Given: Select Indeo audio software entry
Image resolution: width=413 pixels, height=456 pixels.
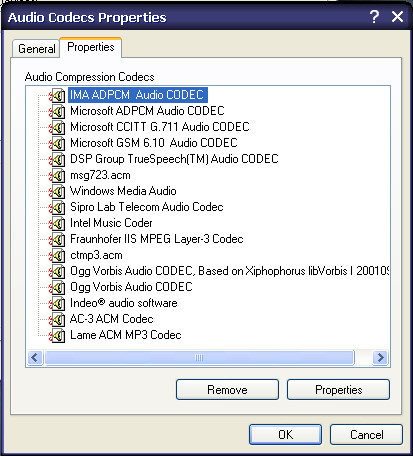Looking at the screenshot, I should 124,303.
